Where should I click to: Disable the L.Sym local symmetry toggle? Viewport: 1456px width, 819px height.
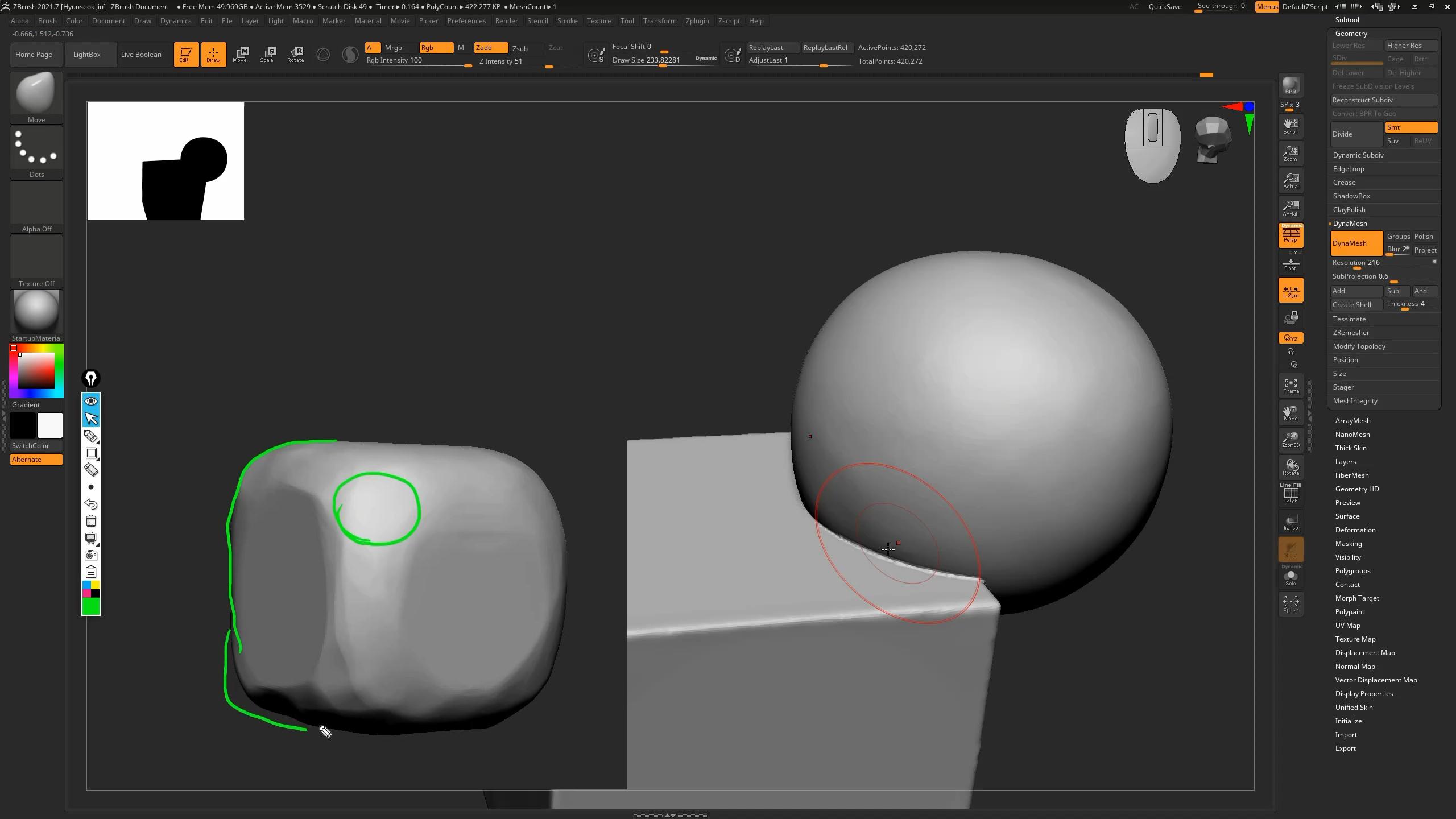point(1290,291)
